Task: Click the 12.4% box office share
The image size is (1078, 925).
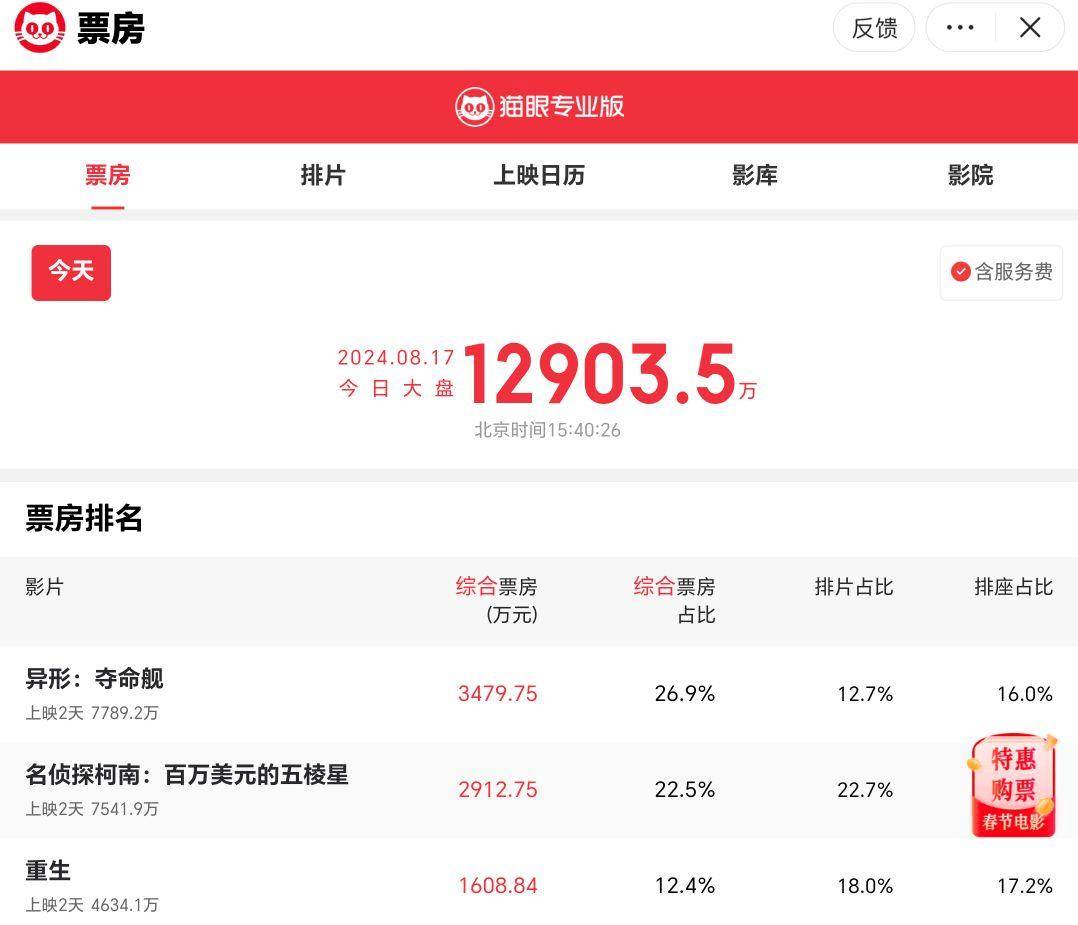Action: pyautogui.click(x=685, y=886)
